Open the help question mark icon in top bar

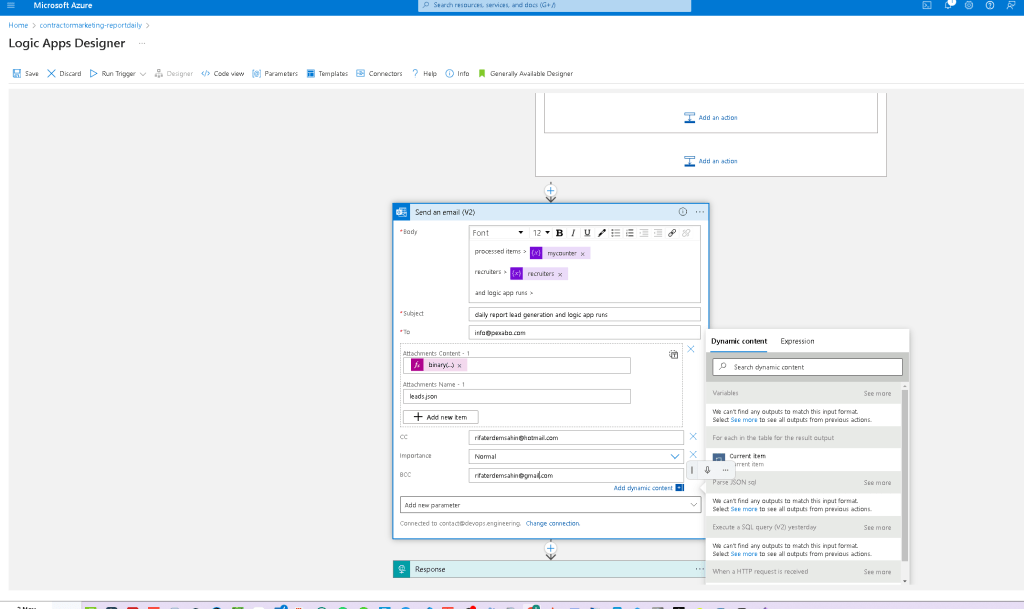coord(990,5)
